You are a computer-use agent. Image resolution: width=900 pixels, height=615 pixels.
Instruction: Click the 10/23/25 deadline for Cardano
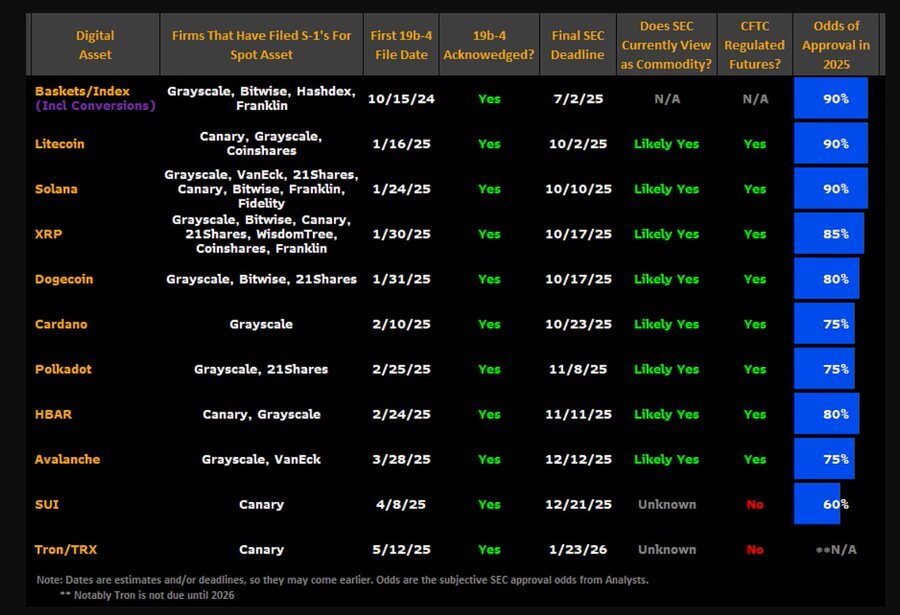click(x=578, y=324)
